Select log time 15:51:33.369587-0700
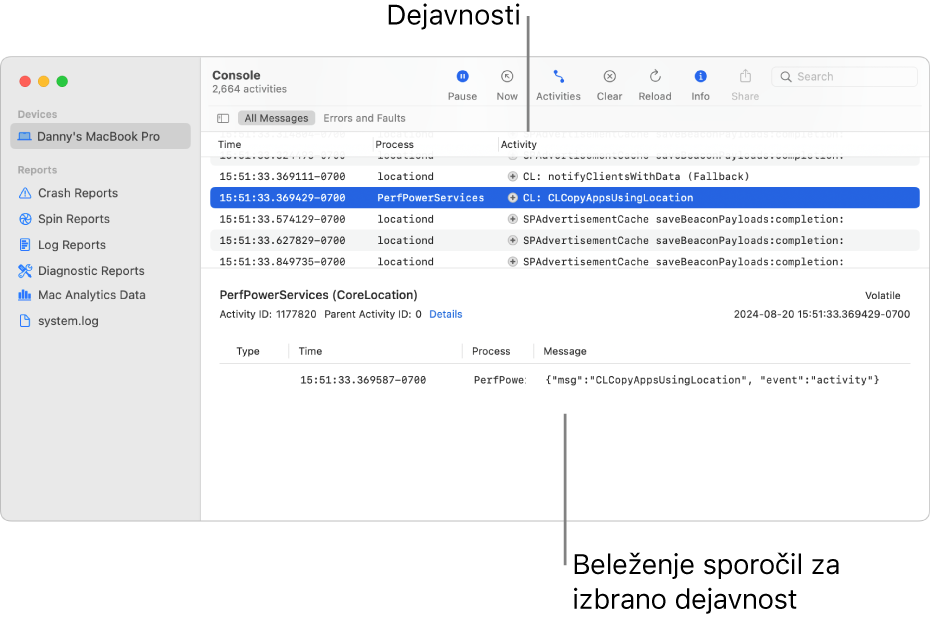This screenshot has height=622, width=931. click(363, 380)
